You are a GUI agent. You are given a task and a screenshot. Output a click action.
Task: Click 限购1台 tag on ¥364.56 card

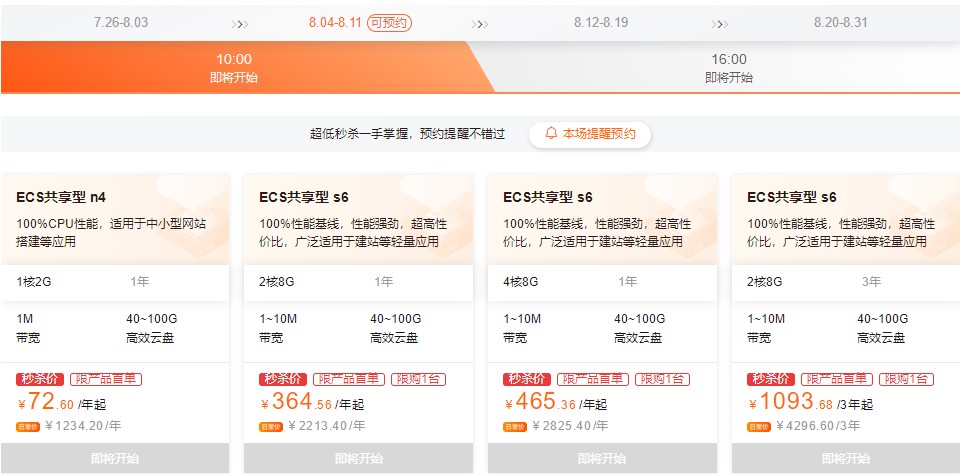point(419,380)
